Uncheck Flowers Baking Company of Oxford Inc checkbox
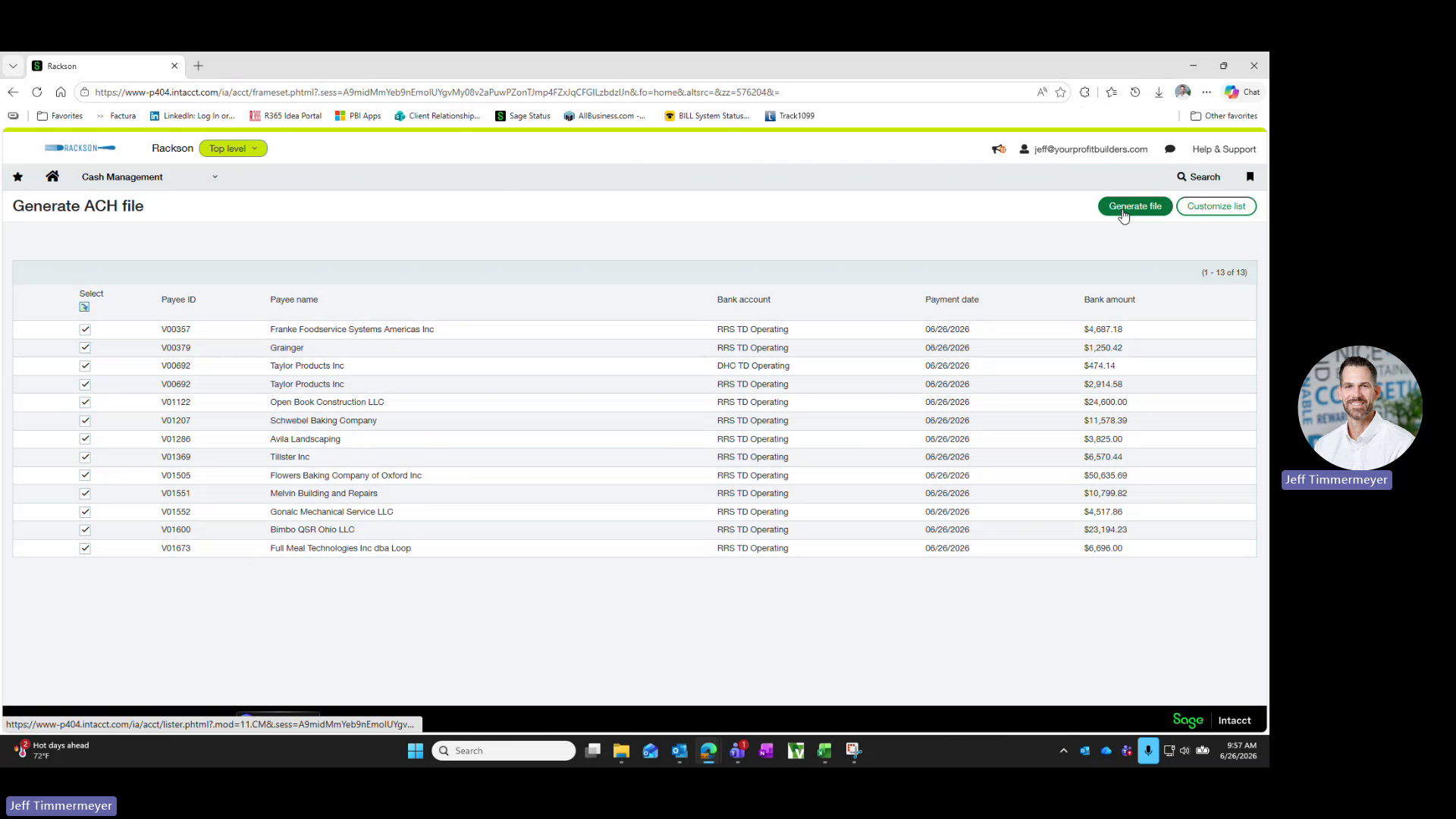 pyautogui.click(x=85, y=475)
